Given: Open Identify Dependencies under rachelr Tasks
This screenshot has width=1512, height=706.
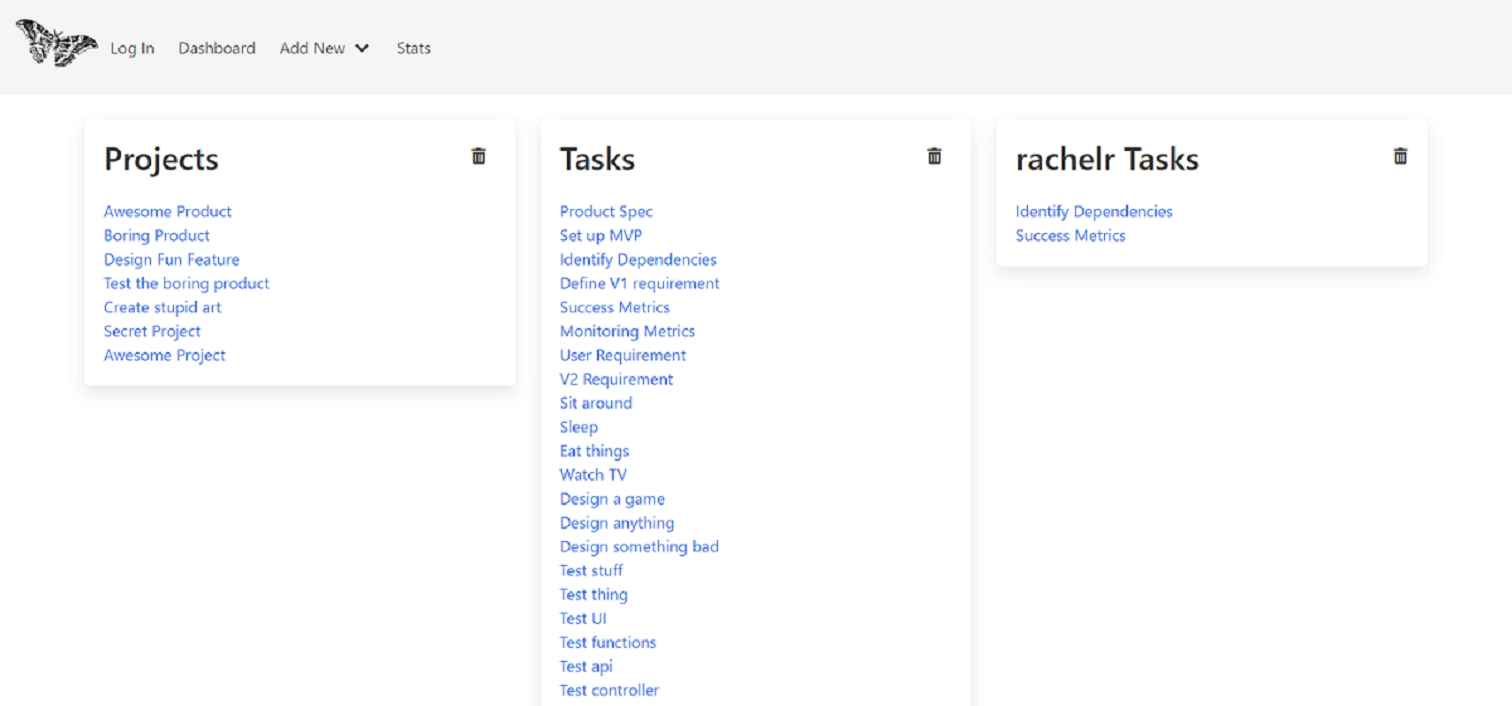Looking at the screenshot, I should (1094, 211).
